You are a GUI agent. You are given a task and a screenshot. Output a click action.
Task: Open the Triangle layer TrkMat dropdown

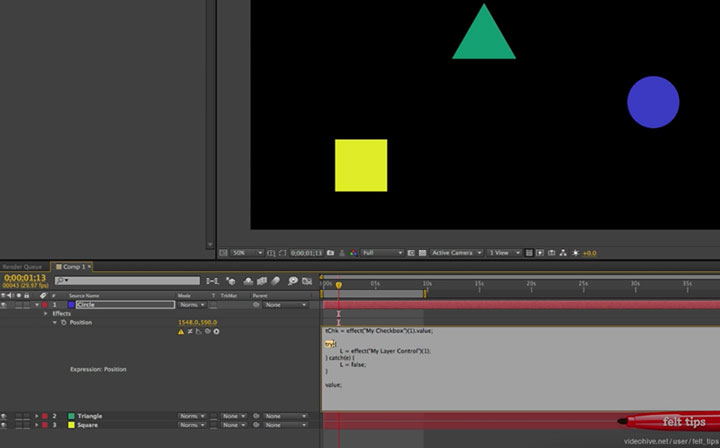233,416
